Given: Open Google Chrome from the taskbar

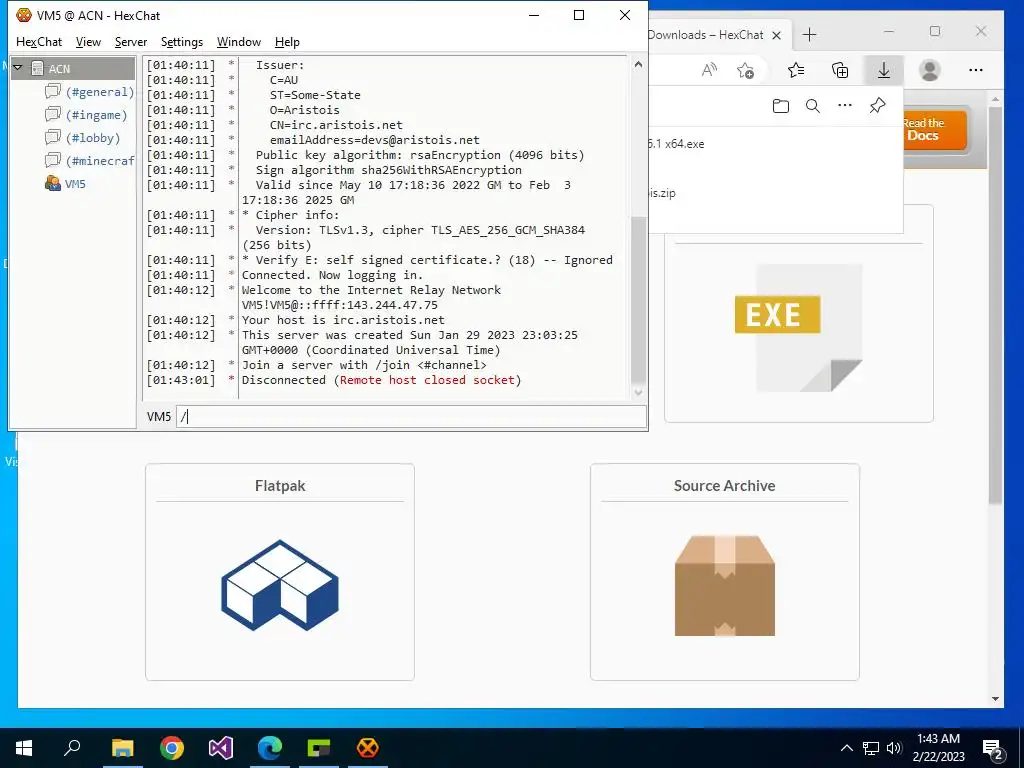Looking at the screenshot, I should (x=172, y=748).
